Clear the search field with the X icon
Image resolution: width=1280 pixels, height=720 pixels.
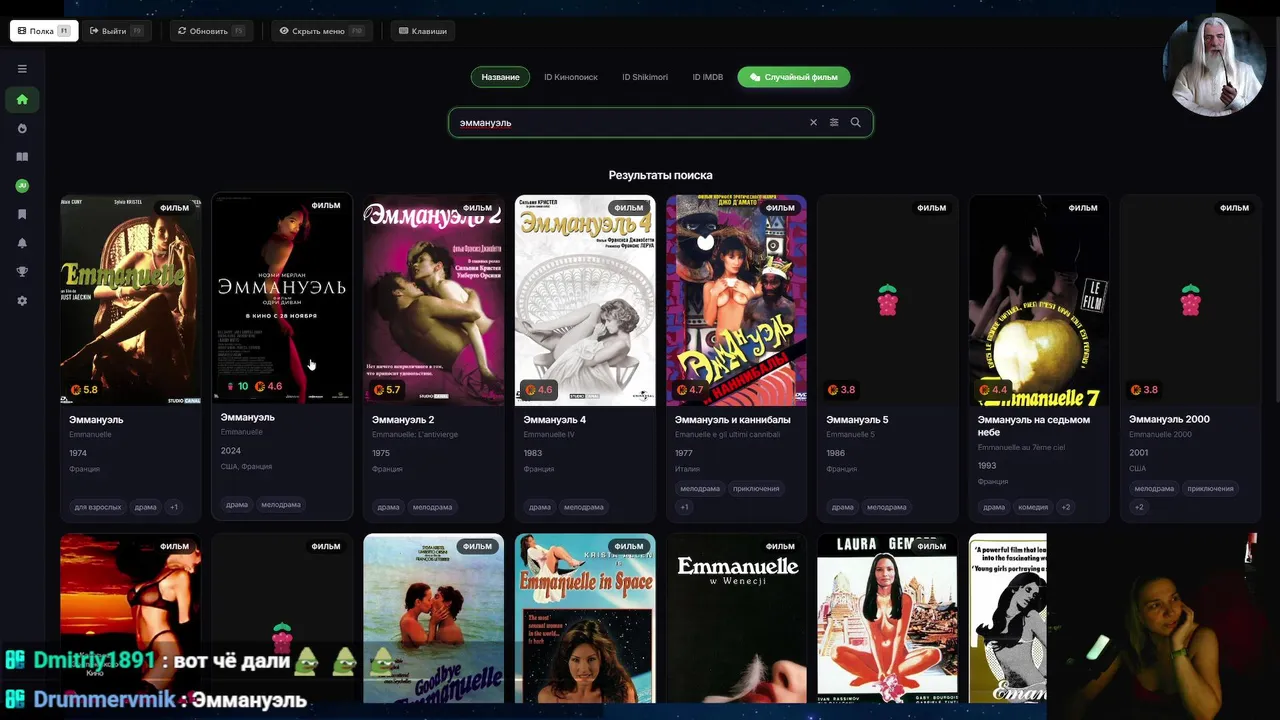pyautogui.click(x=813, y=122)
